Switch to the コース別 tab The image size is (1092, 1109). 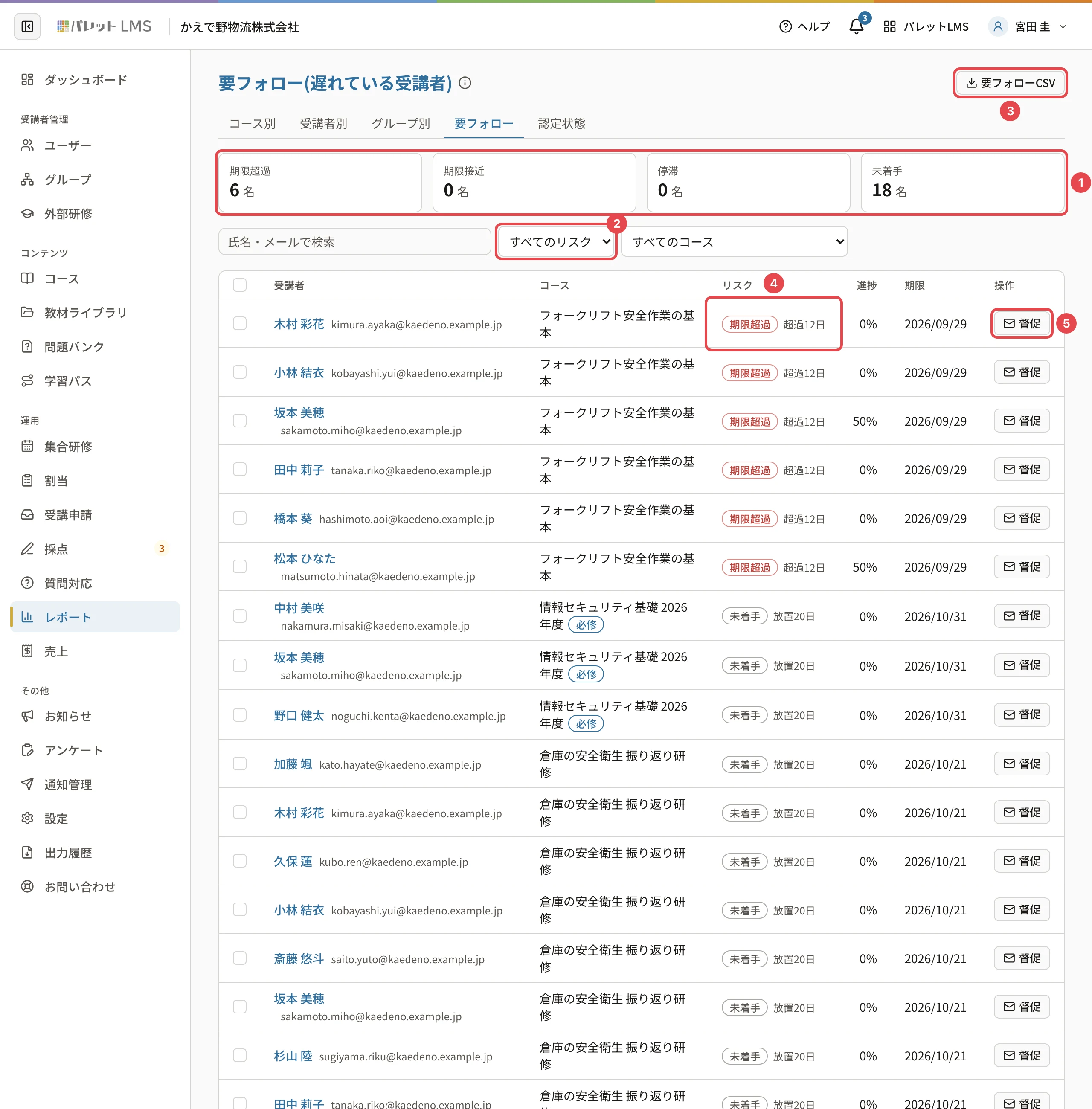[x=253, y=123]
